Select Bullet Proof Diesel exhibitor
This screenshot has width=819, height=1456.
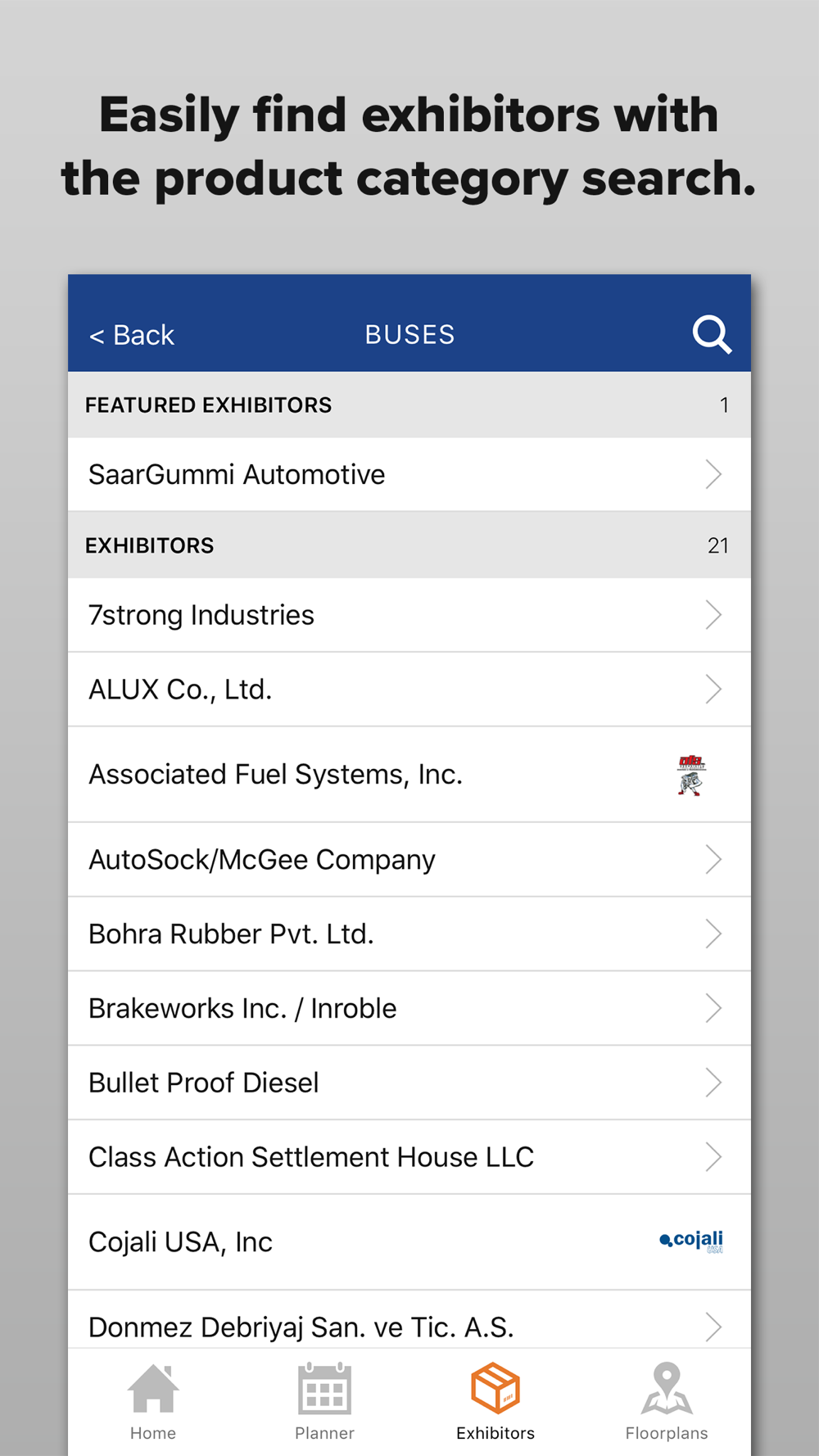[204, 1083]
